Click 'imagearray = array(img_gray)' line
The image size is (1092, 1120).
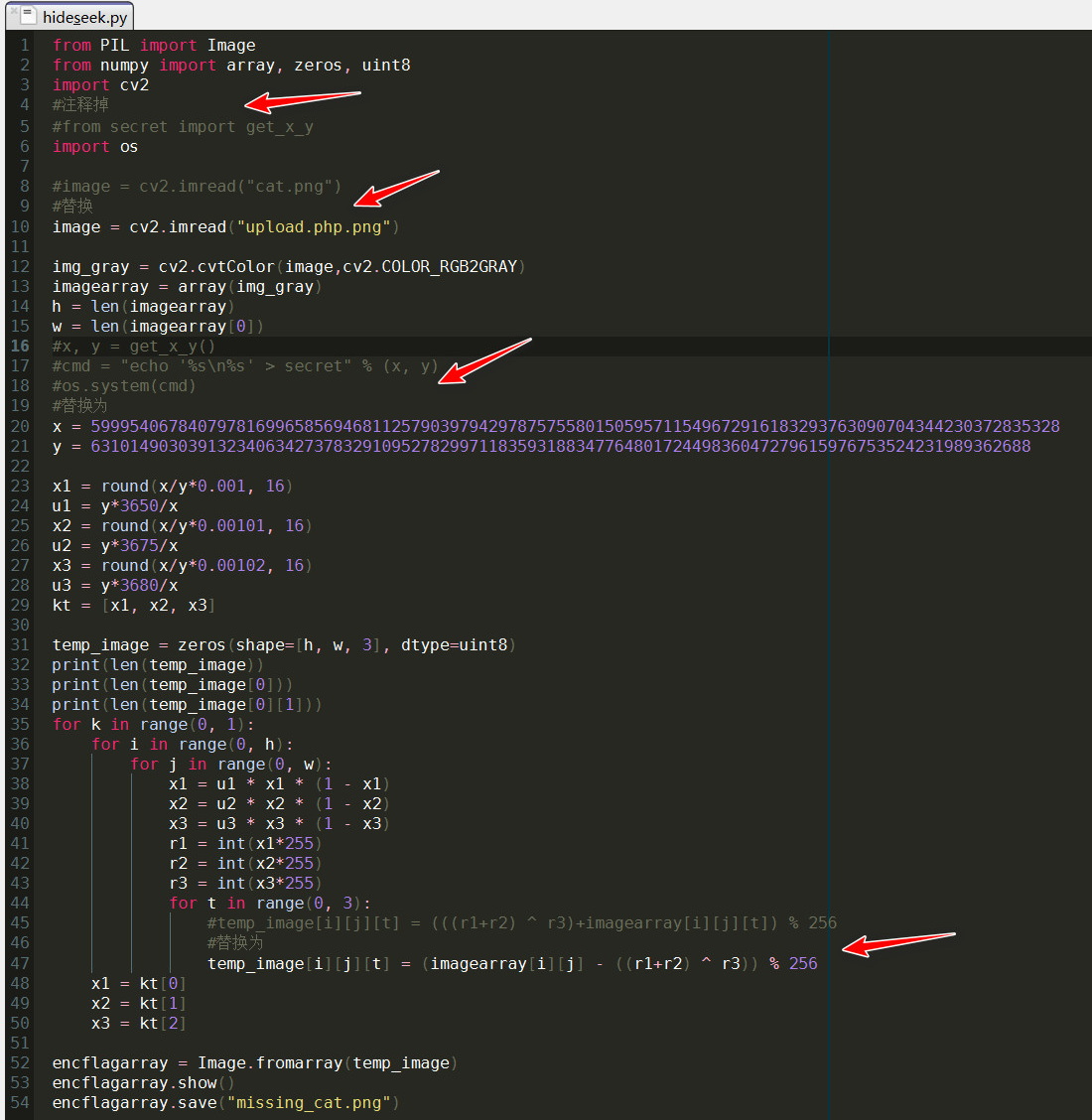(187, 286)
